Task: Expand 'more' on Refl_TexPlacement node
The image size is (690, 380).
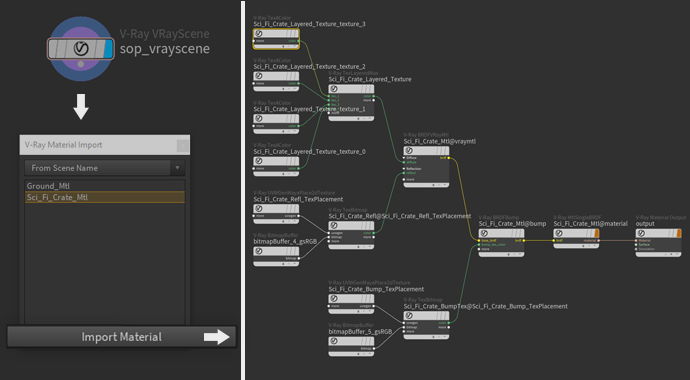Action: 255,216
